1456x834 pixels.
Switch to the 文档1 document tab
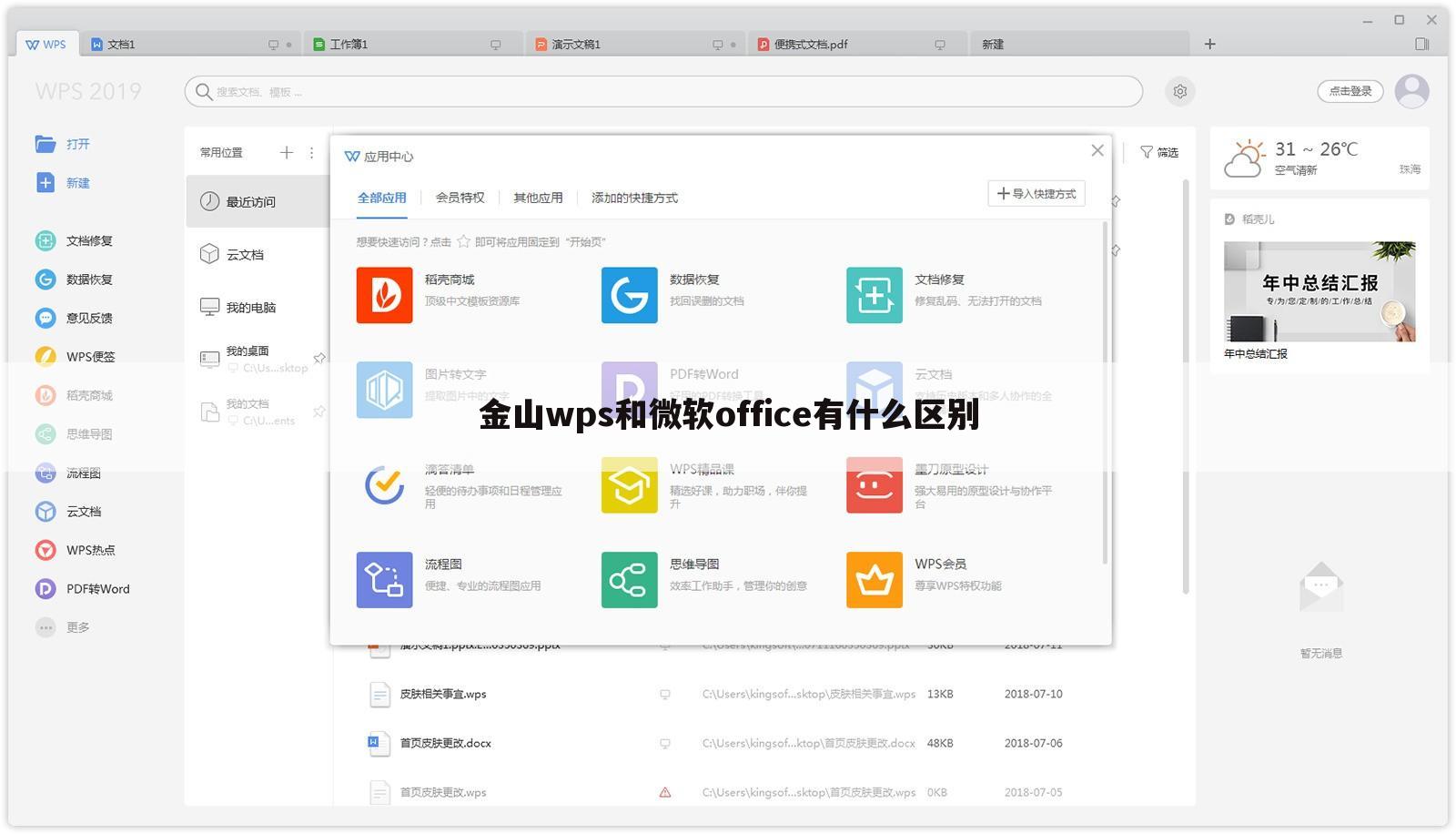click(x=191, y=44)
